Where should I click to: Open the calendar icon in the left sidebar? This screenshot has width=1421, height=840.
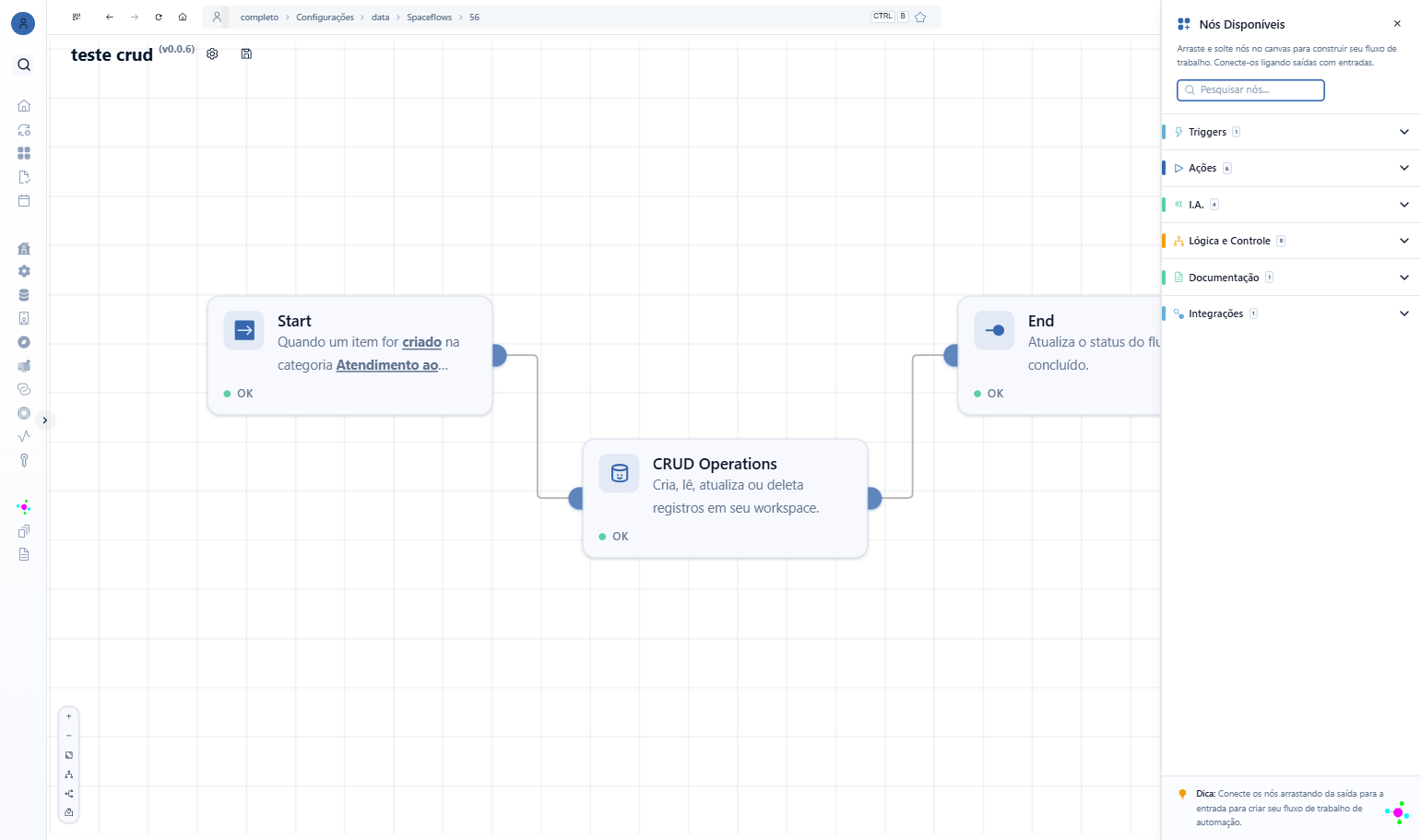coord(24,200)
